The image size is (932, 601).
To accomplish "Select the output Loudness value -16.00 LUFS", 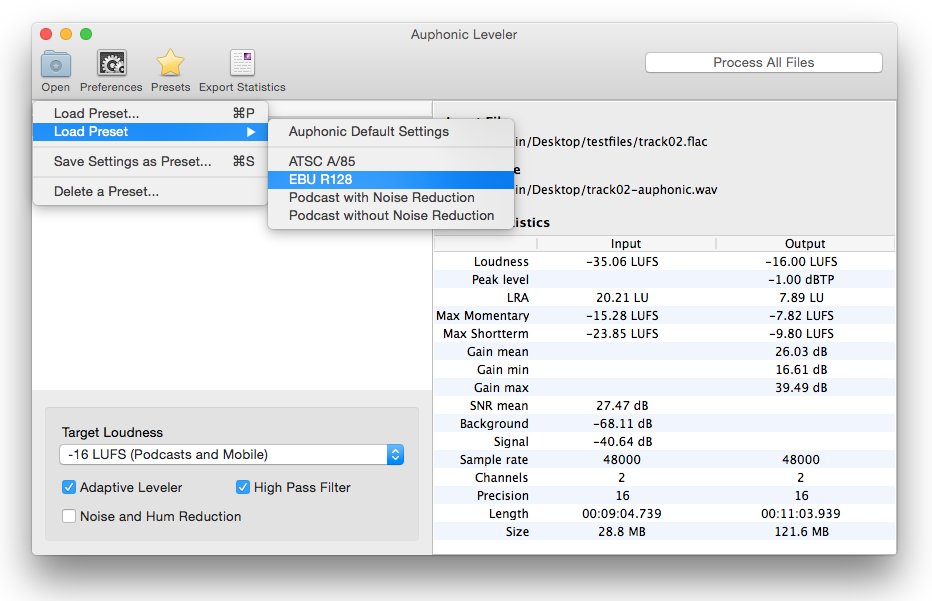I will click(801, 262).
